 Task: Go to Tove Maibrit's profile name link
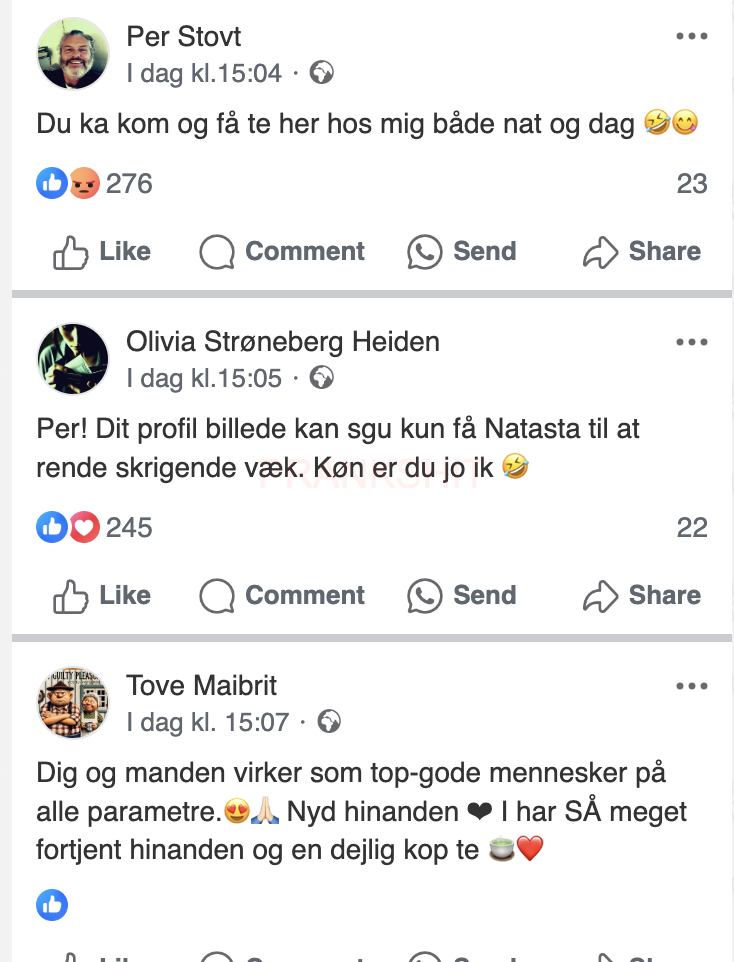point(201,686)
